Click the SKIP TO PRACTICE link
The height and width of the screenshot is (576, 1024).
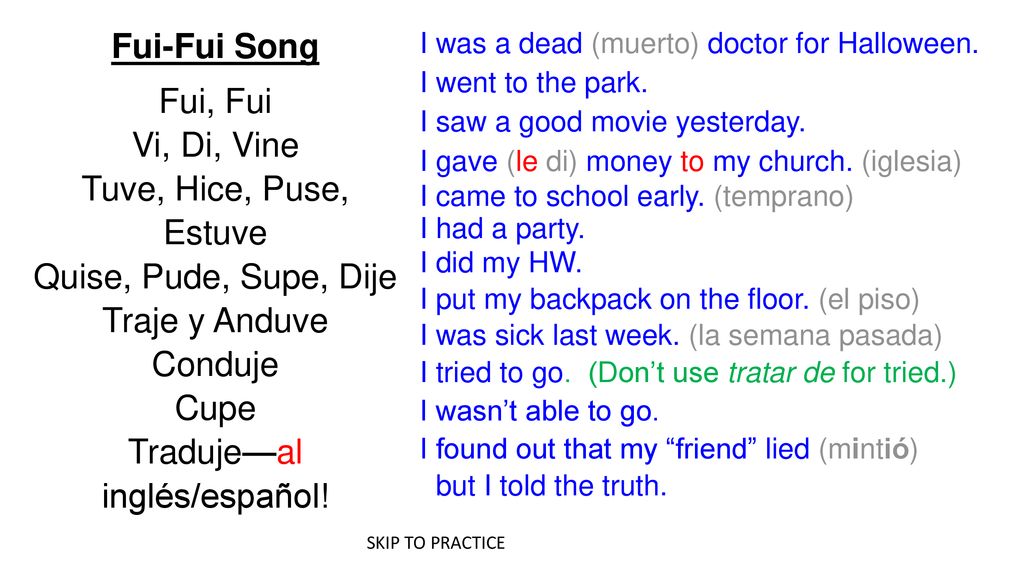coord(436,543)
